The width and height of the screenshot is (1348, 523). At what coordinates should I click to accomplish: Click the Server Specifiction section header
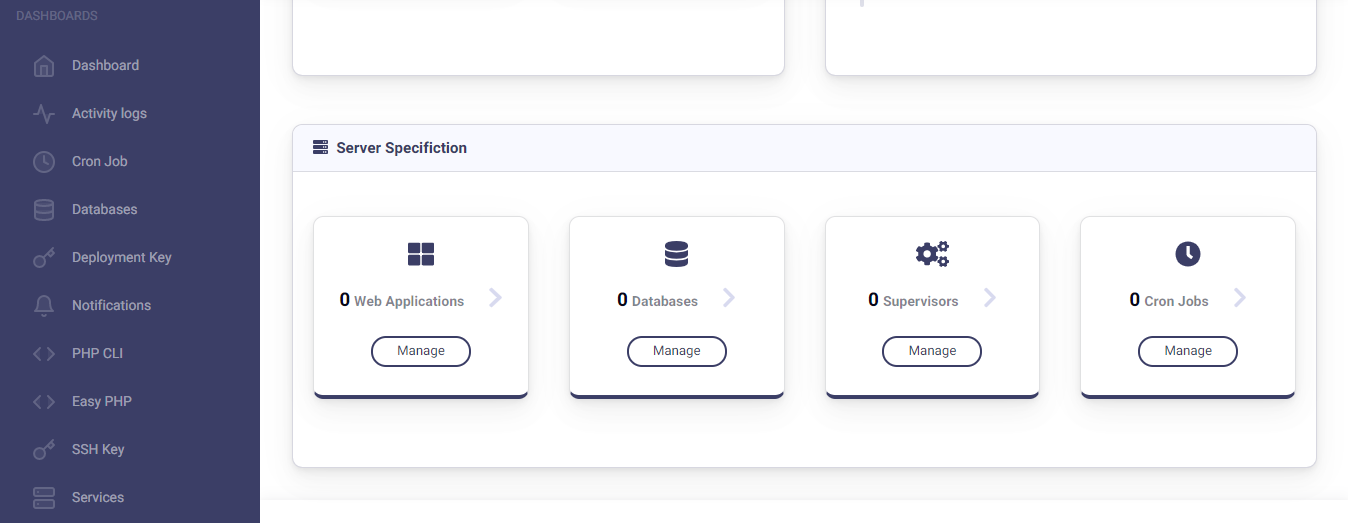tap(401, 148)
